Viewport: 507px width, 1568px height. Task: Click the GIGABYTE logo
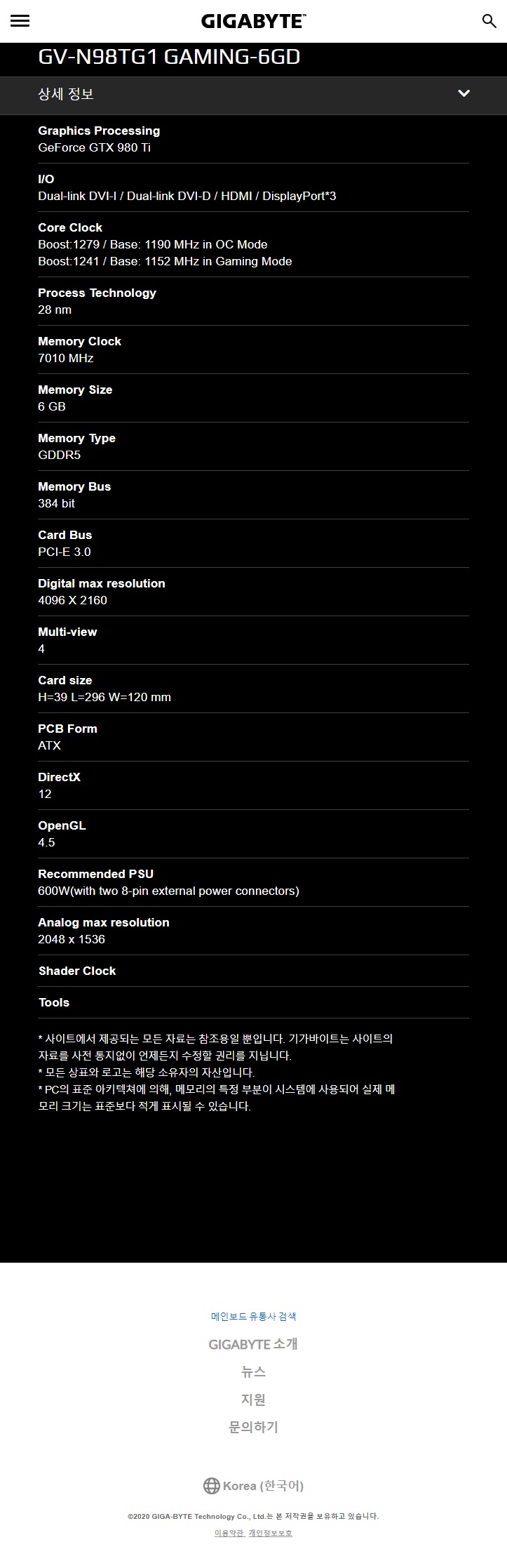click(x=253, y=21)
